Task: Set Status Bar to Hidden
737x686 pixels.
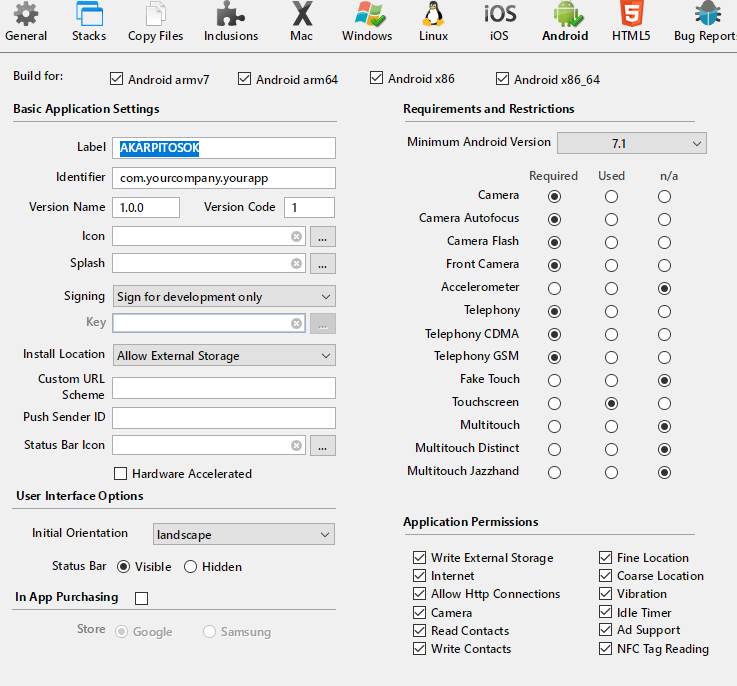Action: 190,567
